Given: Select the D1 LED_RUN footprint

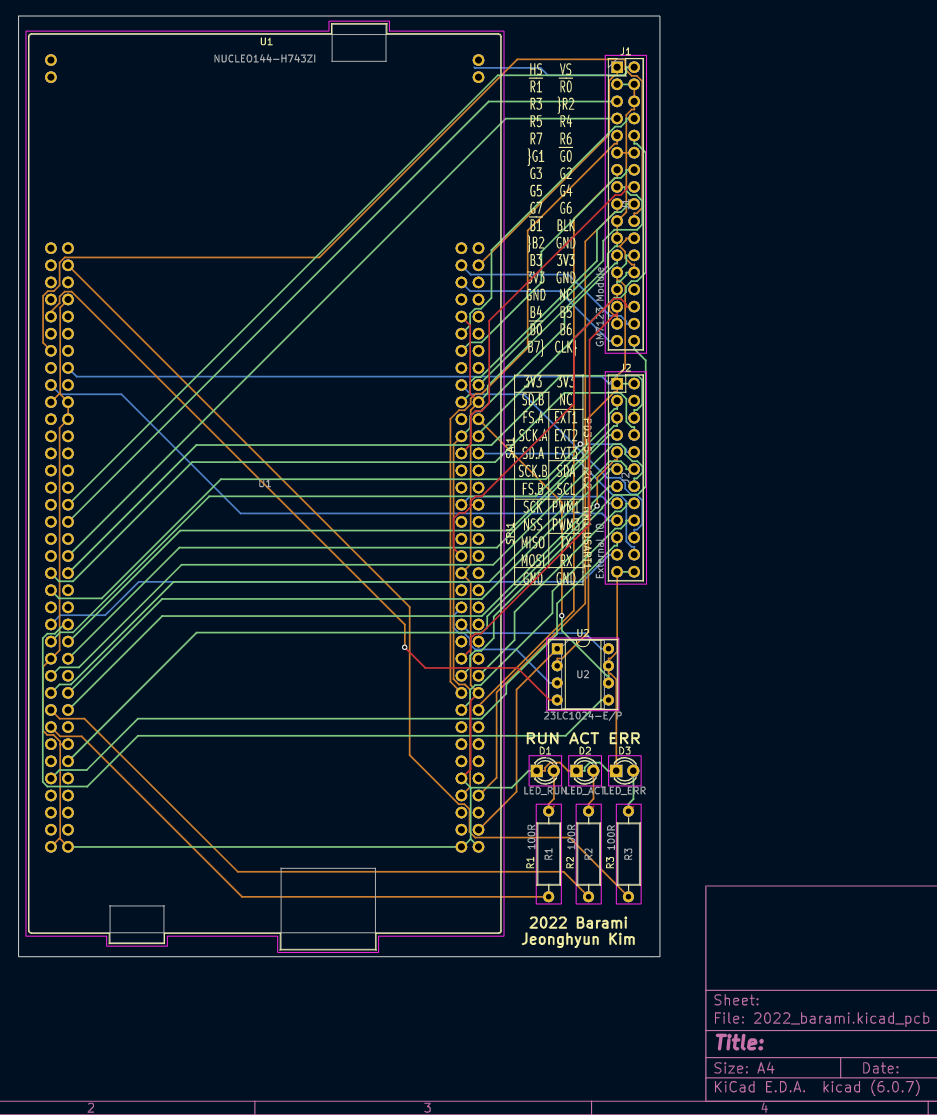Looking at the screenshot, I should pyautogui.click(x=545, y=770).
